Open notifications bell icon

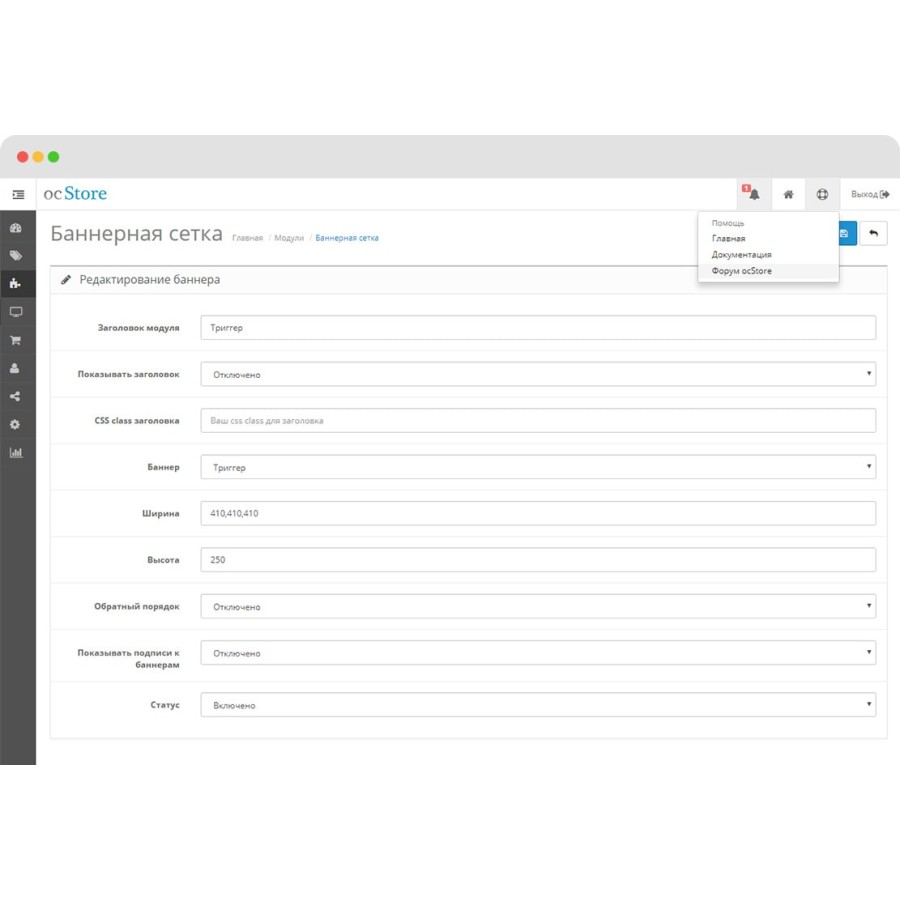click(754, 194)
